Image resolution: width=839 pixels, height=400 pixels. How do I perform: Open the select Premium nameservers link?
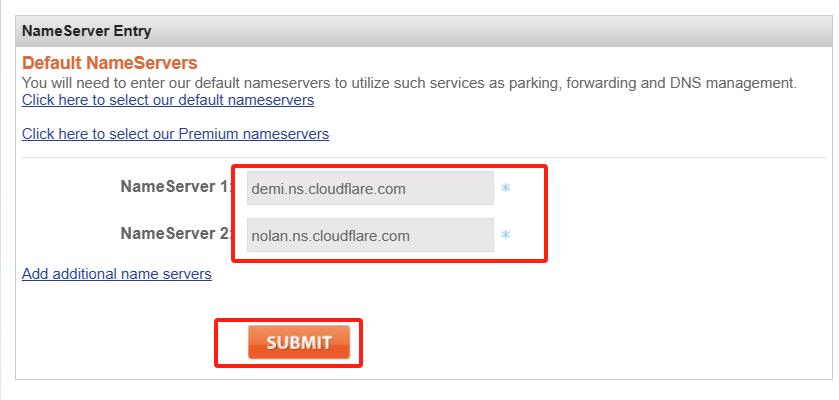point(175,134)
